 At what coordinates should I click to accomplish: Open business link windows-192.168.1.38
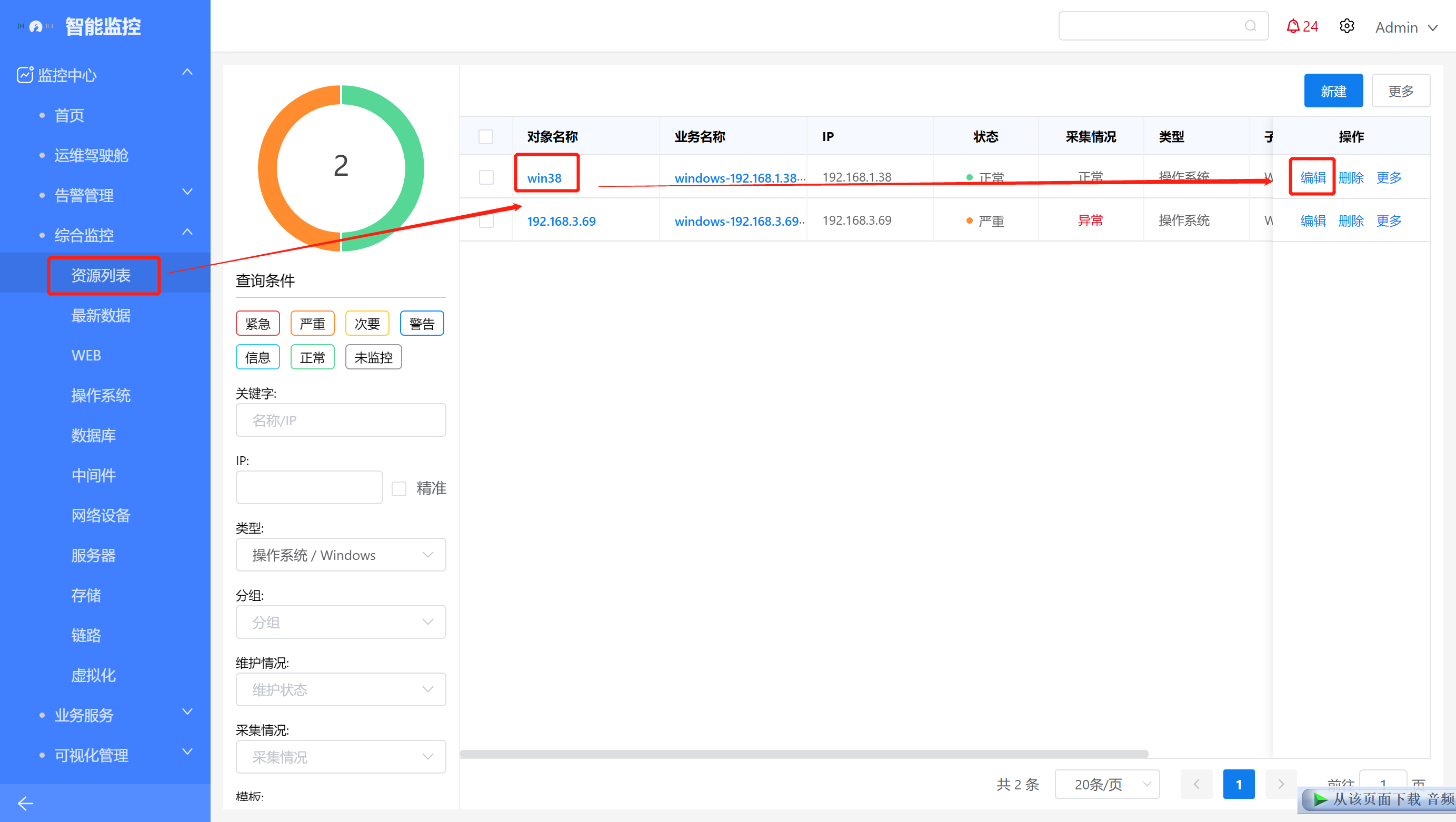(x=740, y=178)
